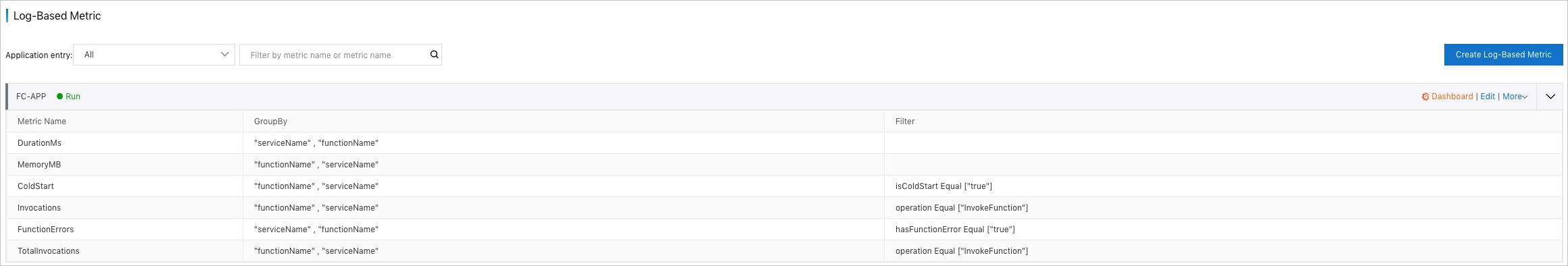The height and width of the screenshot is (266, 1568).
Task: Select the Invocations metric name
Action: (39, 208)
